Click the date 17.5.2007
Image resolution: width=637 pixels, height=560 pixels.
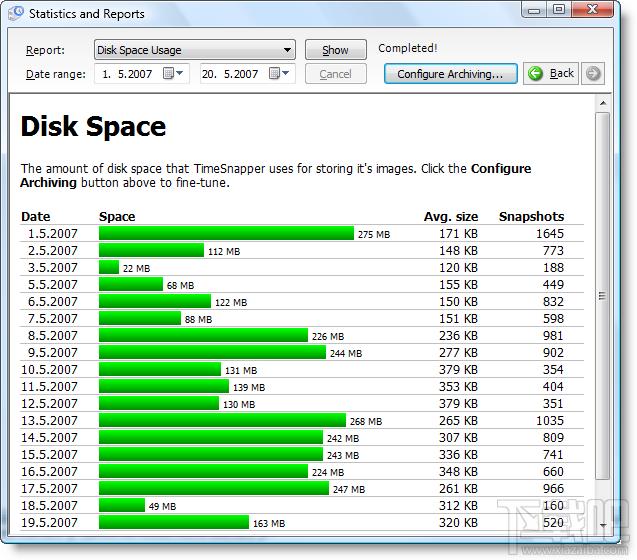pyautogui.click(x=49, y=488)
